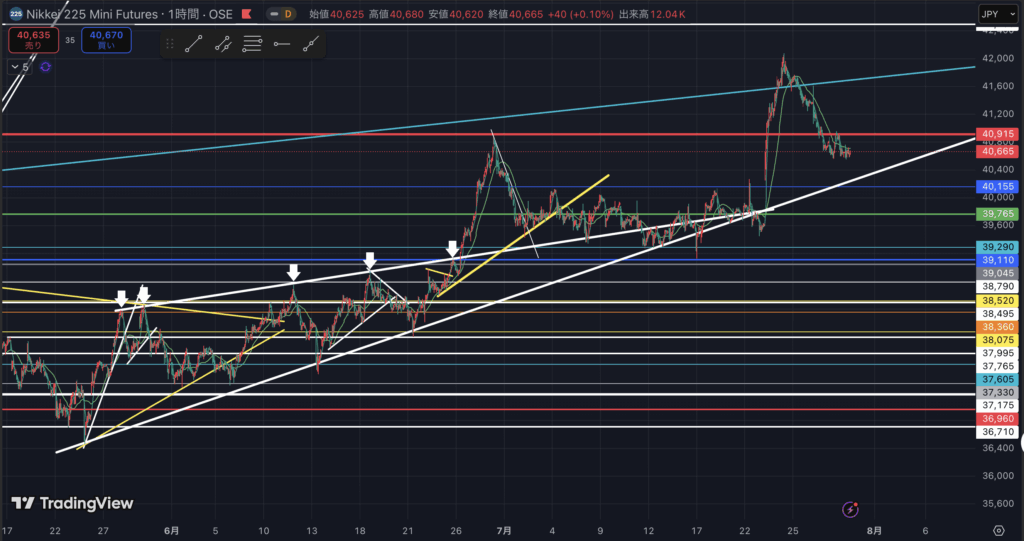Click the purple circular refresh icon

pyautogui.click(x=45, y=67)
